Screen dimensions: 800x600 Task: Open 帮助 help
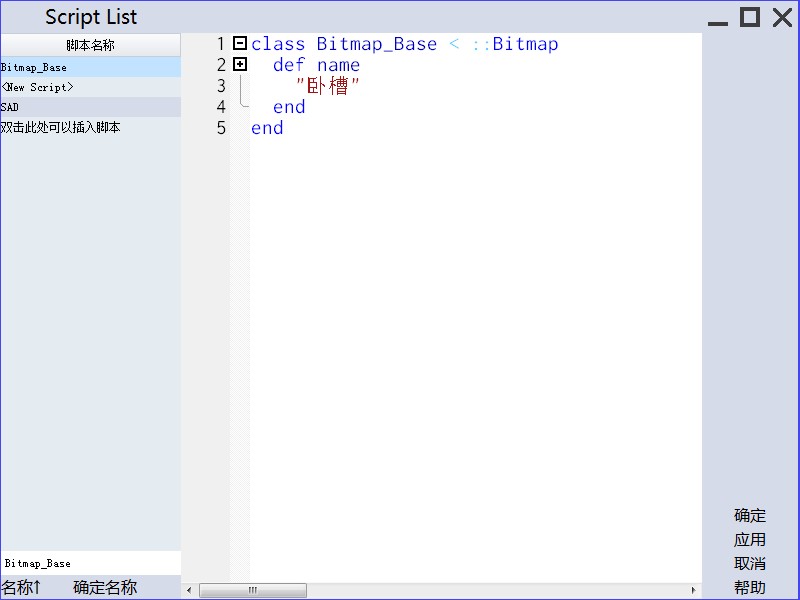tap(749, 587)
